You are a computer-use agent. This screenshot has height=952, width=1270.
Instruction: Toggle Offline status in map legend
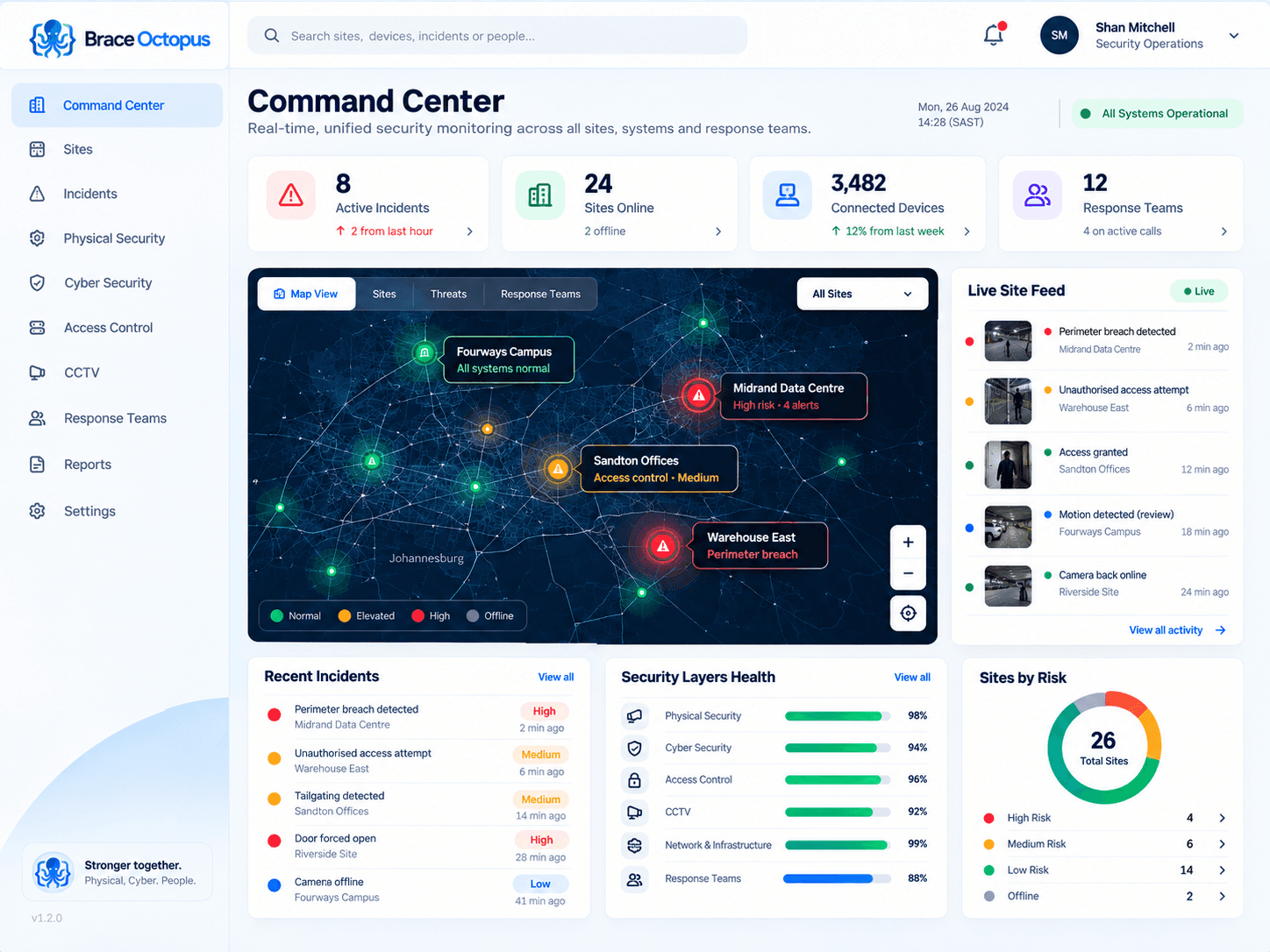[490, 615]
